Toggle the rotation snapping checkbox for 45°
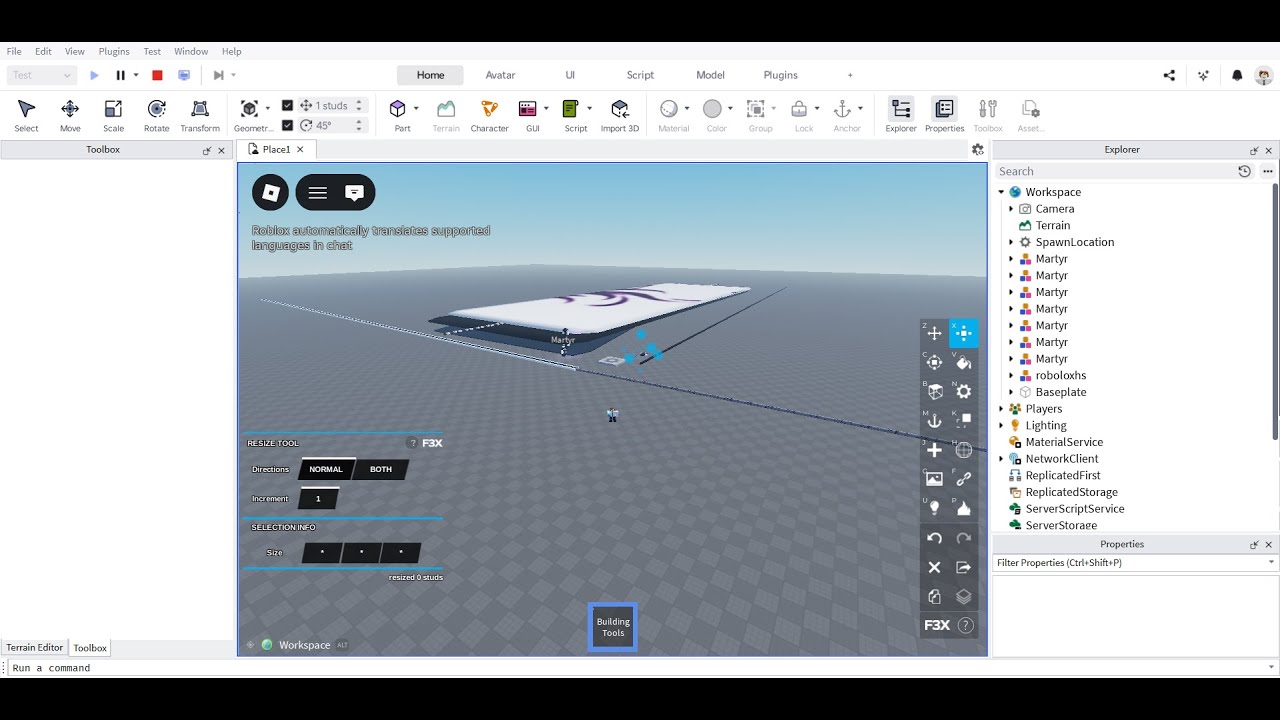Screen dimensions: 1280x720 [288, 125]
